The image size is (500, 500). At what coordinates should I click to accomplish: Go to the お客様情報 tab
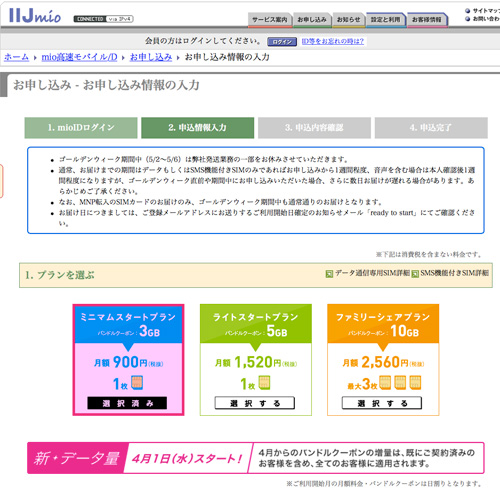pos(427,20)
